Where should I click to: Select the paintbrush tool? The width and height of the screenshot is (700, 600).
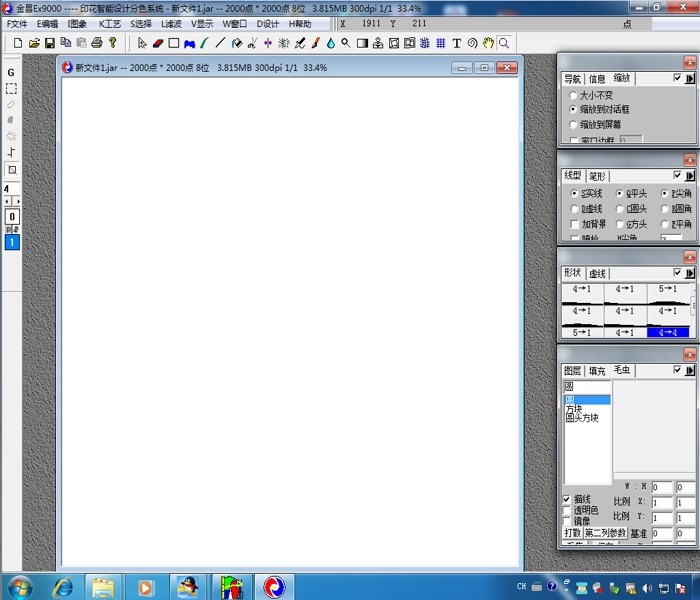(x=315, y=43)
